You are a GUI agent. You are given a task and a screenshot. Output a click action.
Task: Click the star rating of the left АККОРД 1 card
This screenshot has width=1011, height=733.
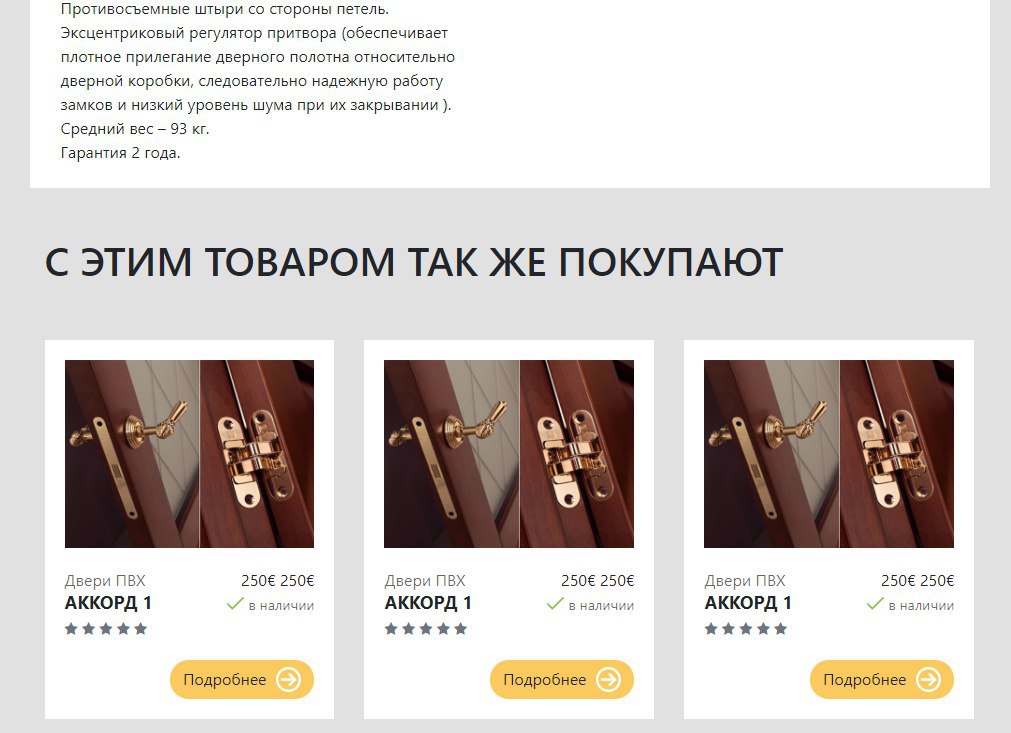point(106,629)
